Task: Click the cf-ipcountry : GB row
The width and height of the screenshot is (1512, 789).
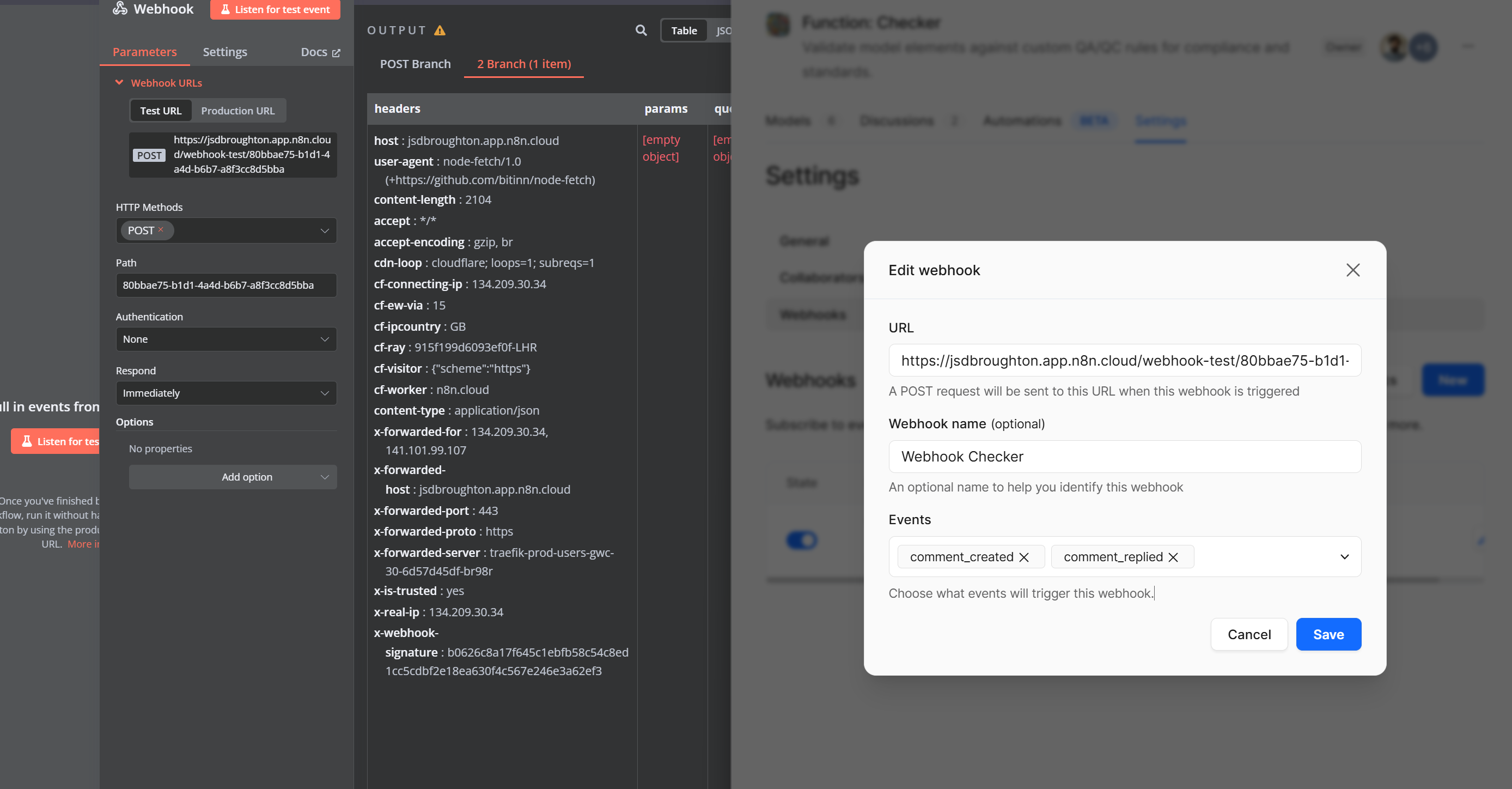Action: click(420, 326)
